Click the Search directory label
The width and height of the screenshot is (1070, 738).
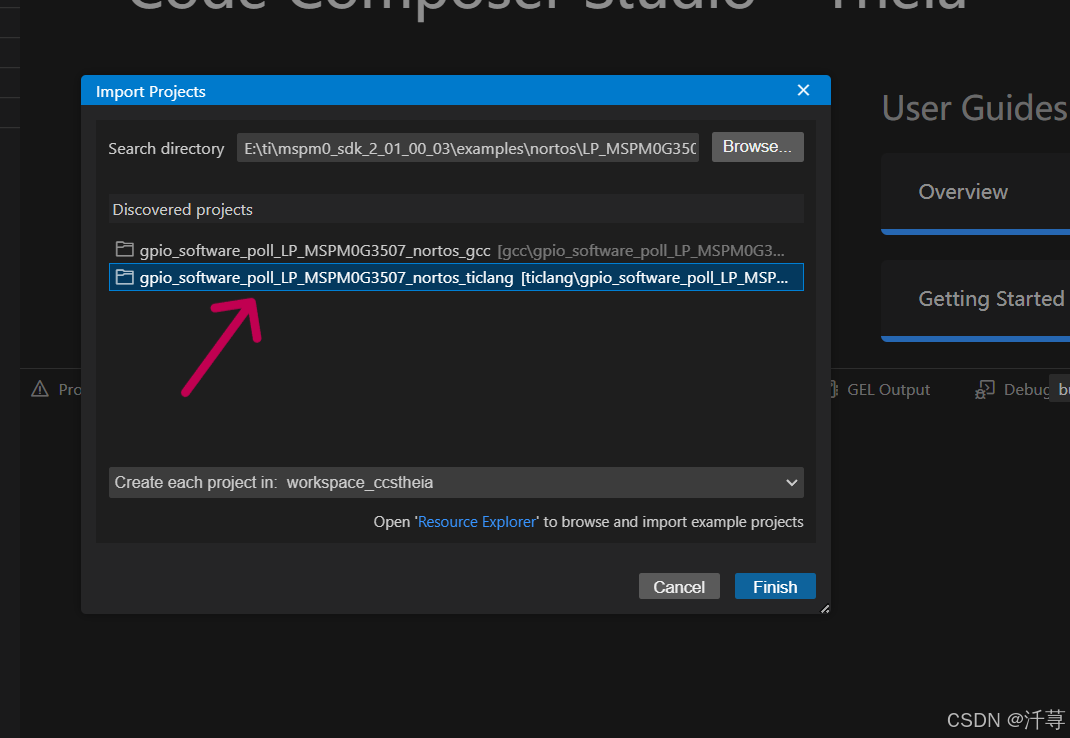[x=166, y=148]
